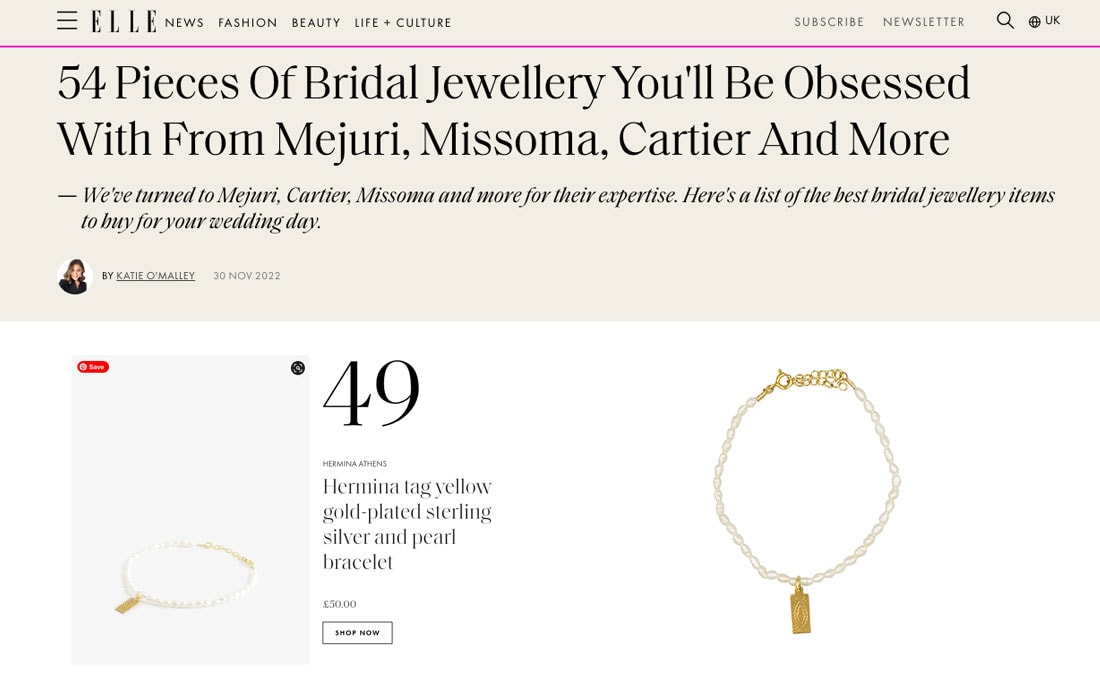Click the Hermina tag bracelet title
The height and width of the screenshot is (688, 1100).
coord(407,524)
